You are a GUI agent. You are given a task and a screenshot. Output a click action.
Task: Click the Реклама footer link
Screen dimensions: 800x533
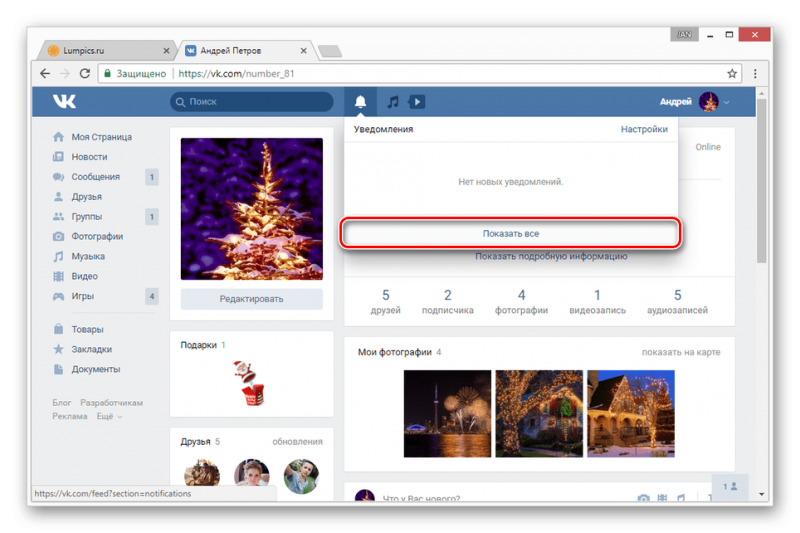(70, 416)
